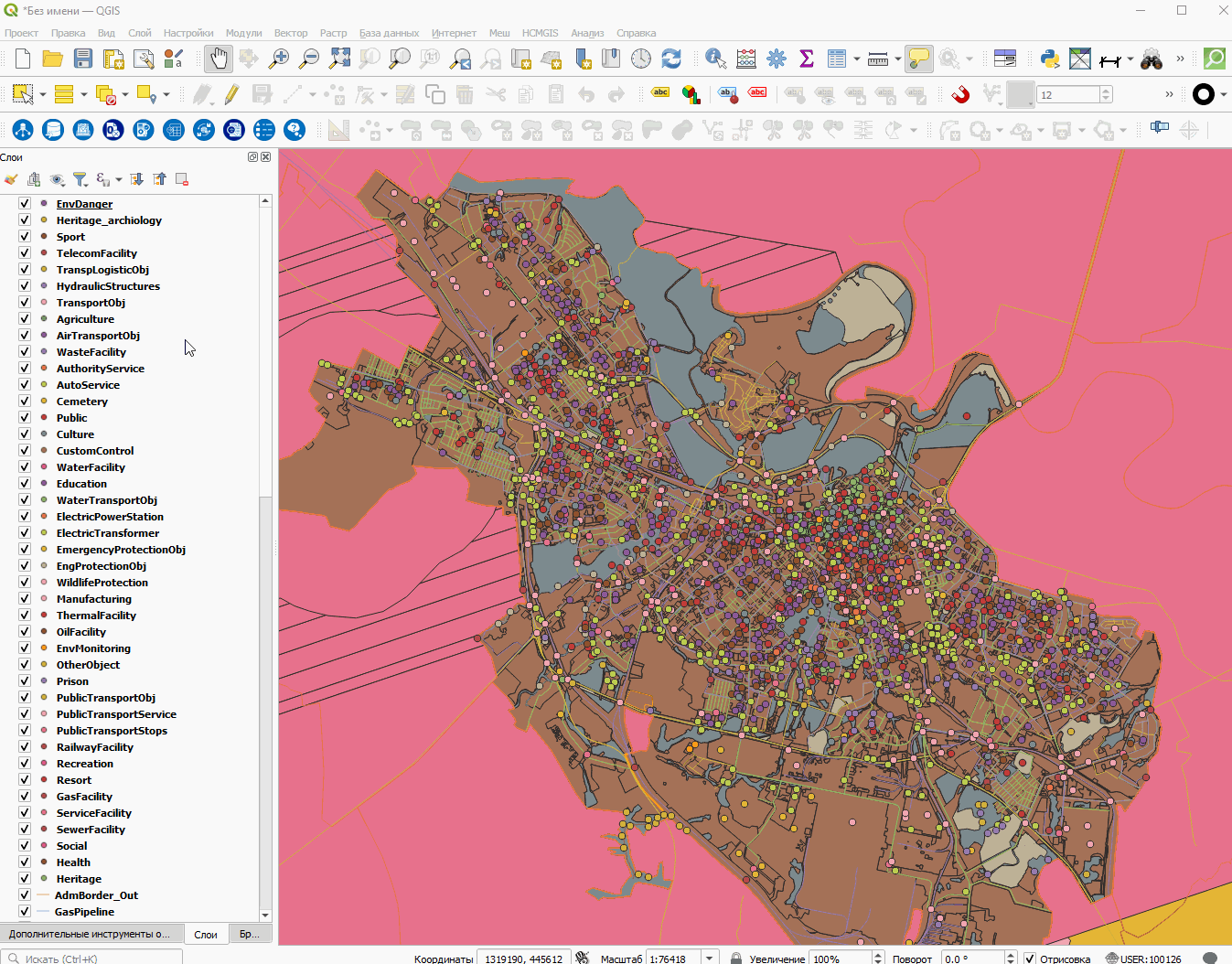Click the Refresh map icon
Image resolution: width=1232 pixels, height=964 pixels.
click(671, 59)
